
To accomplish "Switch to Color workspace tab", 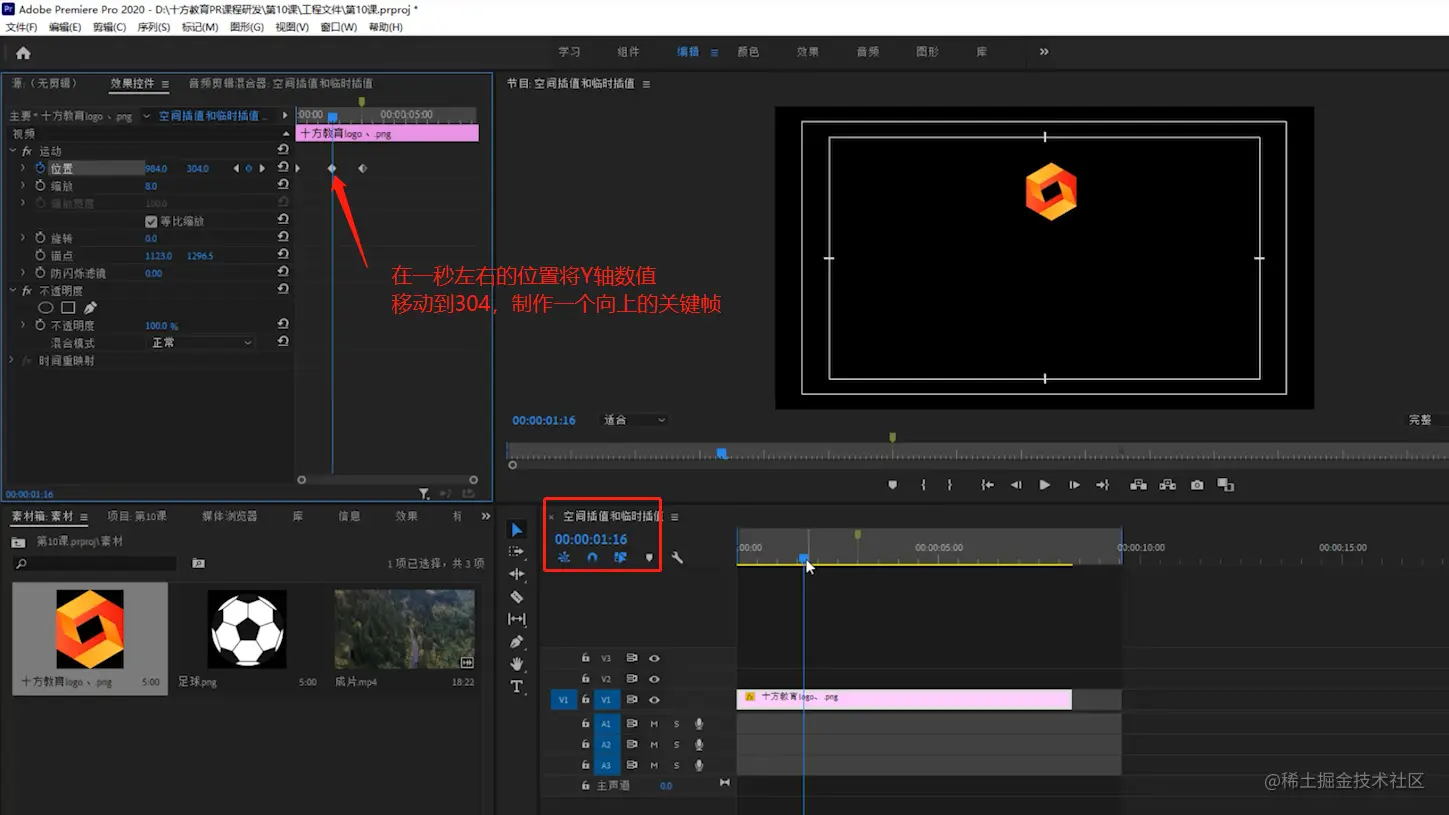I will [x=748, y=52].
